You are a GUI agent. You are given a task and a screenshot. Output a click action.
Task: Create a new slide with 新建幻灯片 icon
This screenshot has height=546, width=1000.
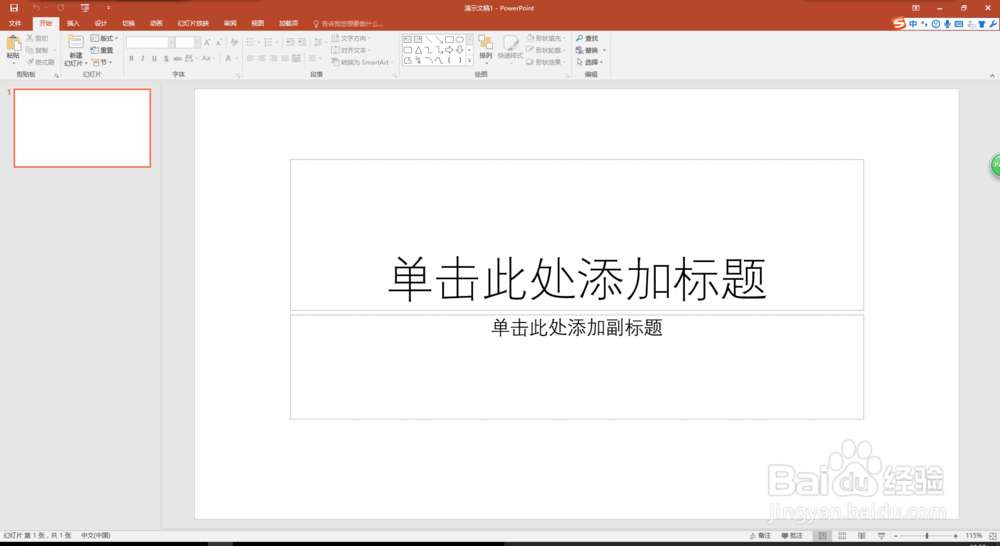(76, 43)
